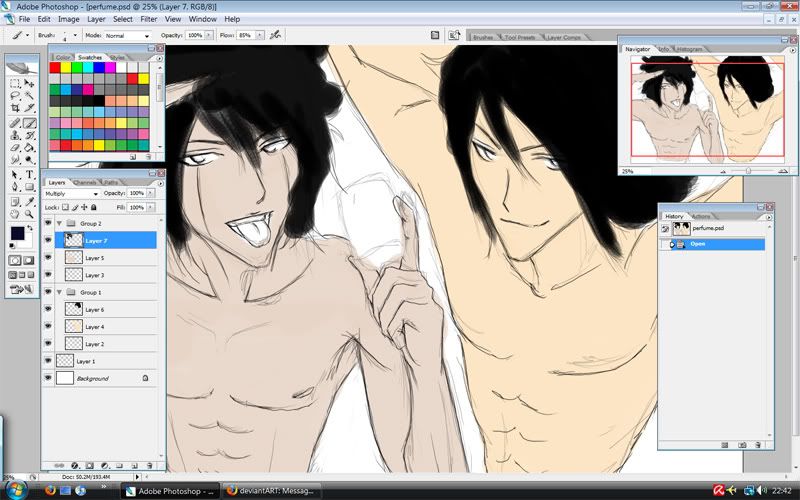Collapse Group 2 triangle
Image resolution: width=800 pixels, height=500 pixels.
59,223
